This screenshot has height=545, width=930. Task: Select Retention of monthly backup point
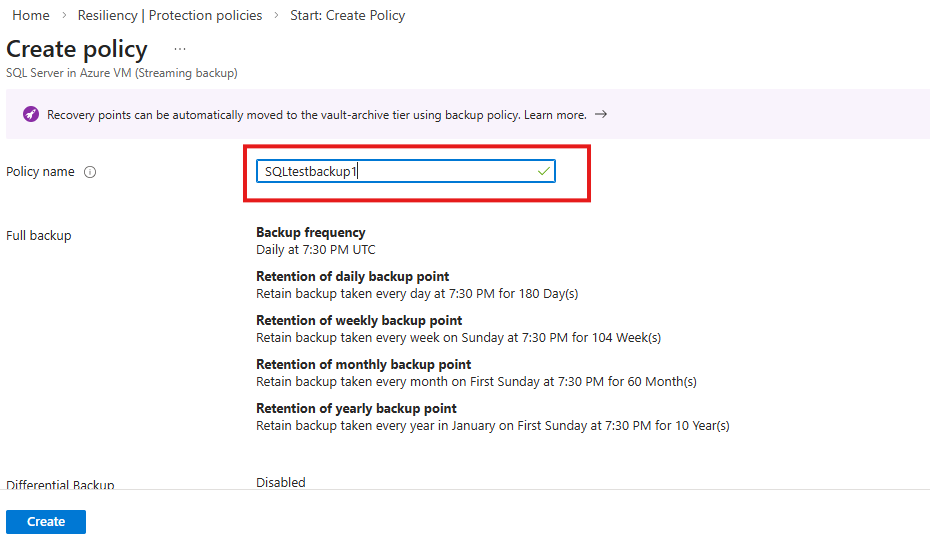point(363,365)
